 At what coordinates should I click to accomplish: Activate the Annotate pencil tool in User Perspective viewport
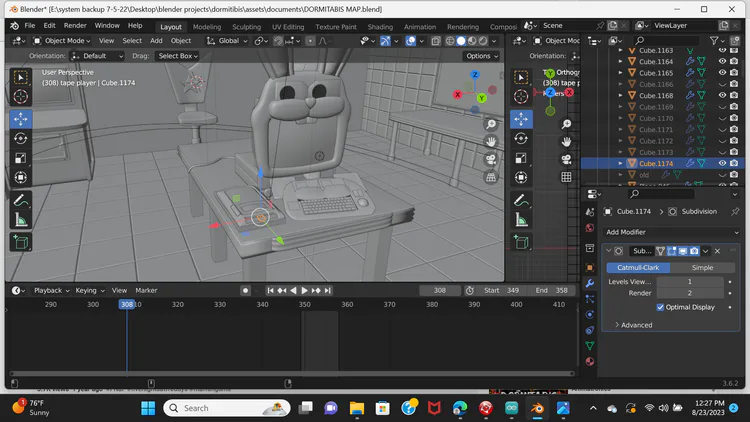tap(21, 200)
